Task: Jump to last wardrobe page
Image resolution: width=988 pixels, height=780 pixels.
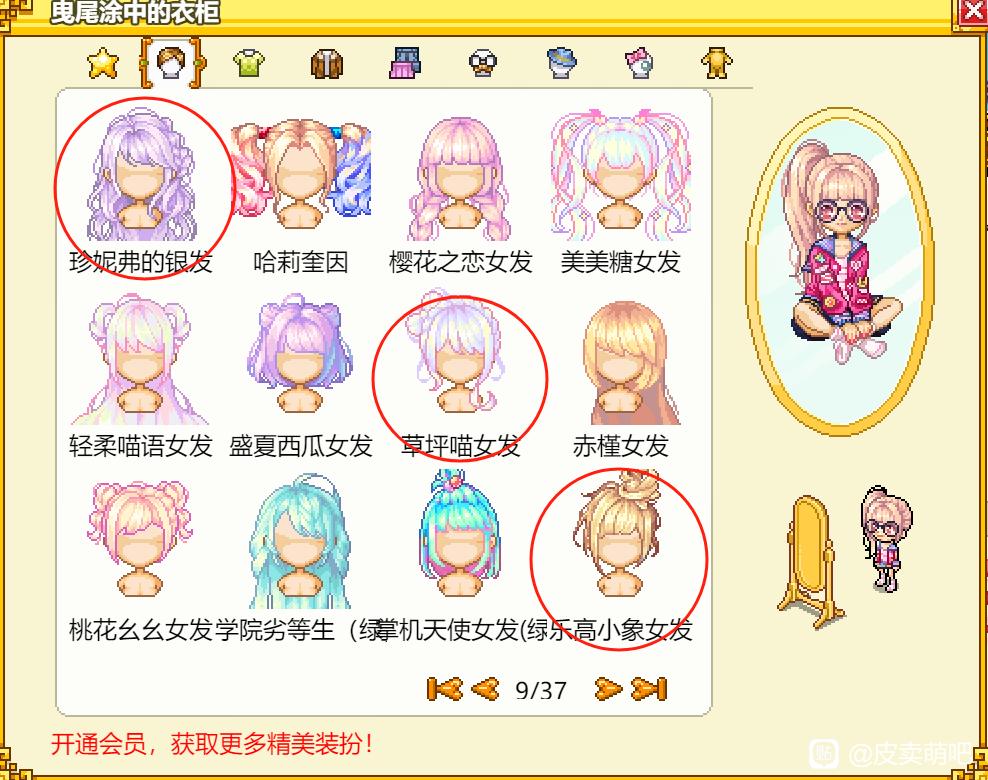Action: 649,689
